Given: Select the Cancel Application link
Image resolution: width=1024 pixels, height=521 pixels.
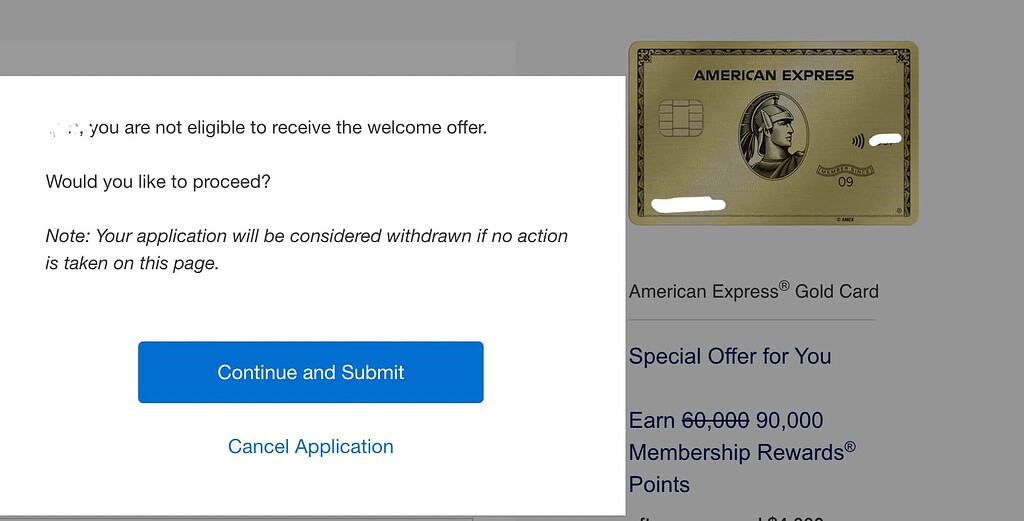Looking at the screenshot, I should click(310, 447).
